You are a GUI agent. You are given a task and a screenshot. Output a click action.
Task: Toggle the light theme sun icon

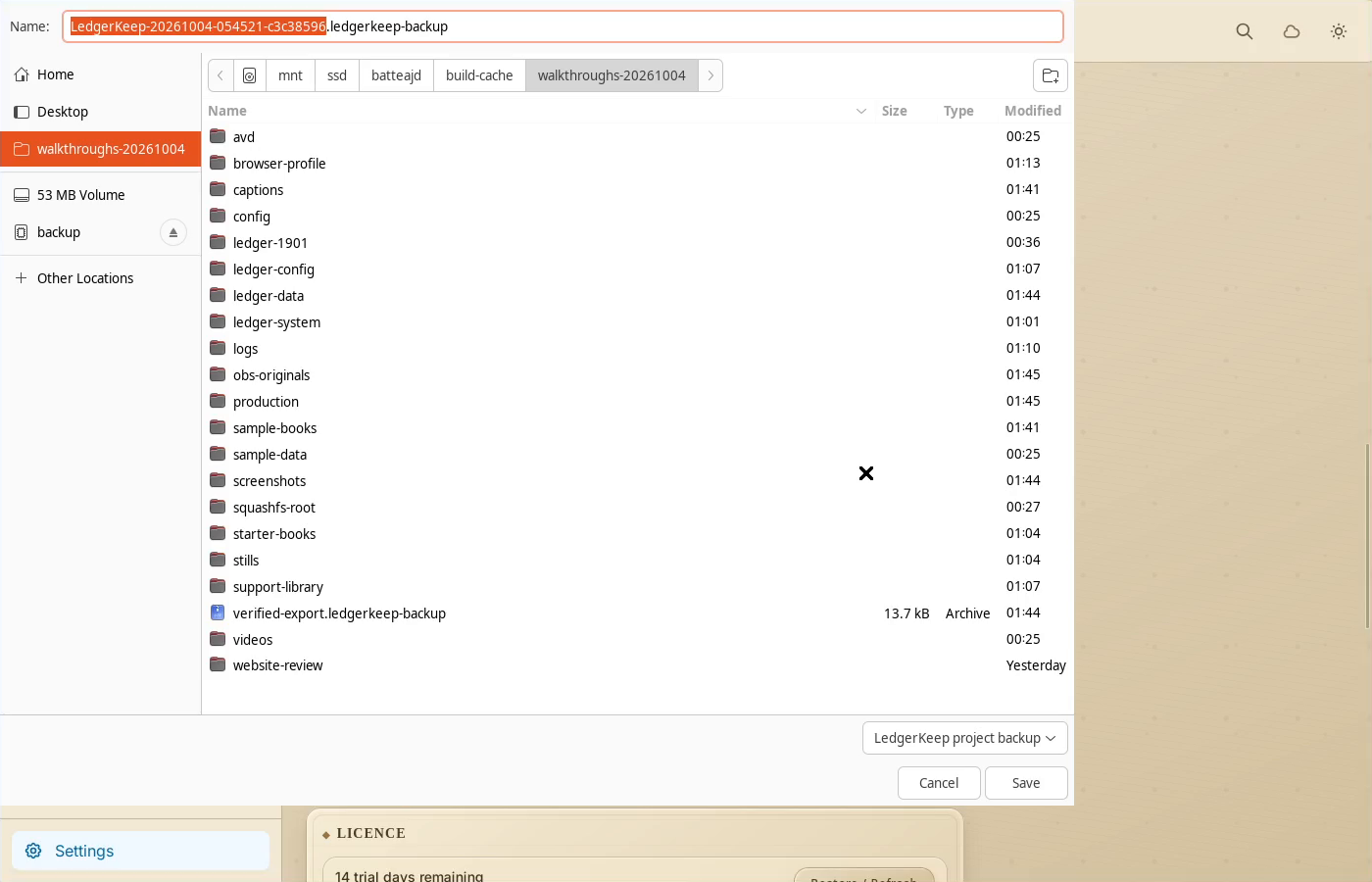pyautogui.click(x=1339, y=31)
